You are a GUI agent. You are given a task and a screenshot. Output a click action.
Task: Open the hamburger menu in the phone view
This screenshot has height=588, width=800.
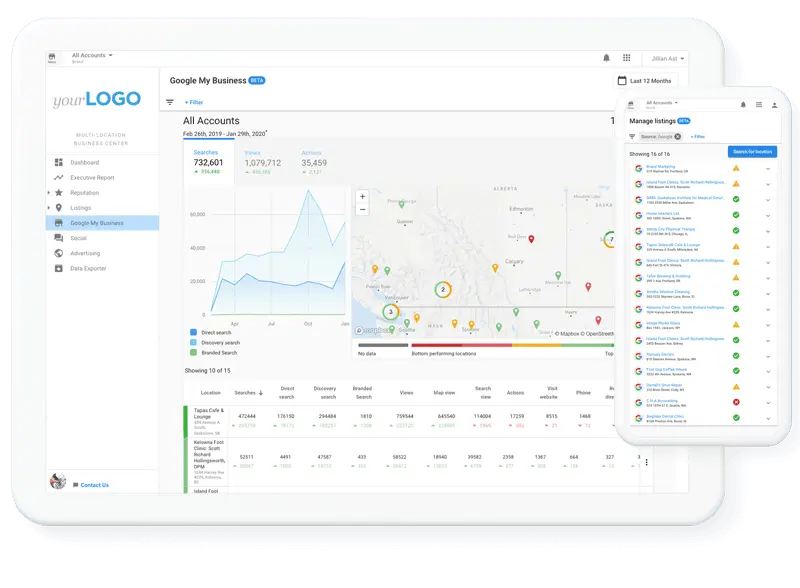tap(759, 105)
